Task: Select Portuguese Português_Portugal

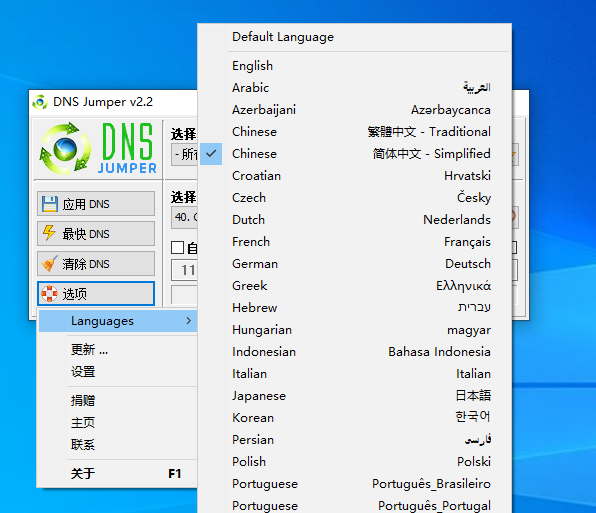Action: (x=355, y=505)
